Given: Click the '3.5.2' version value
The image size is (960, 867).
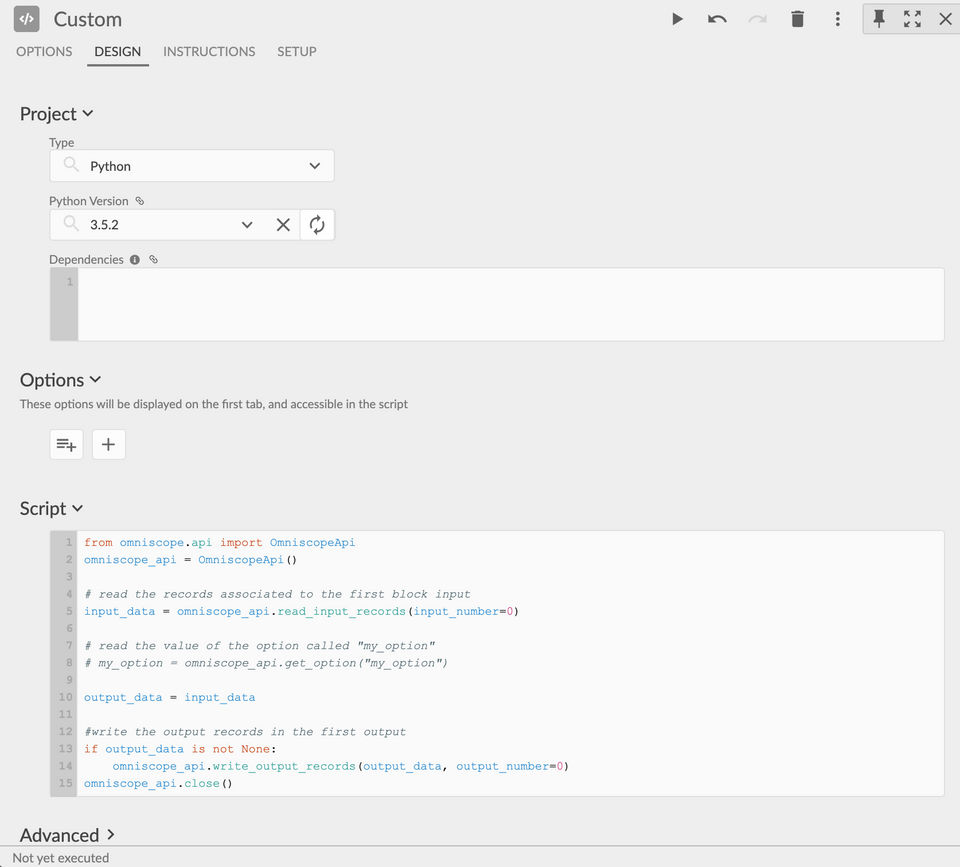Looking at the screenshot, I should (104, 225).
